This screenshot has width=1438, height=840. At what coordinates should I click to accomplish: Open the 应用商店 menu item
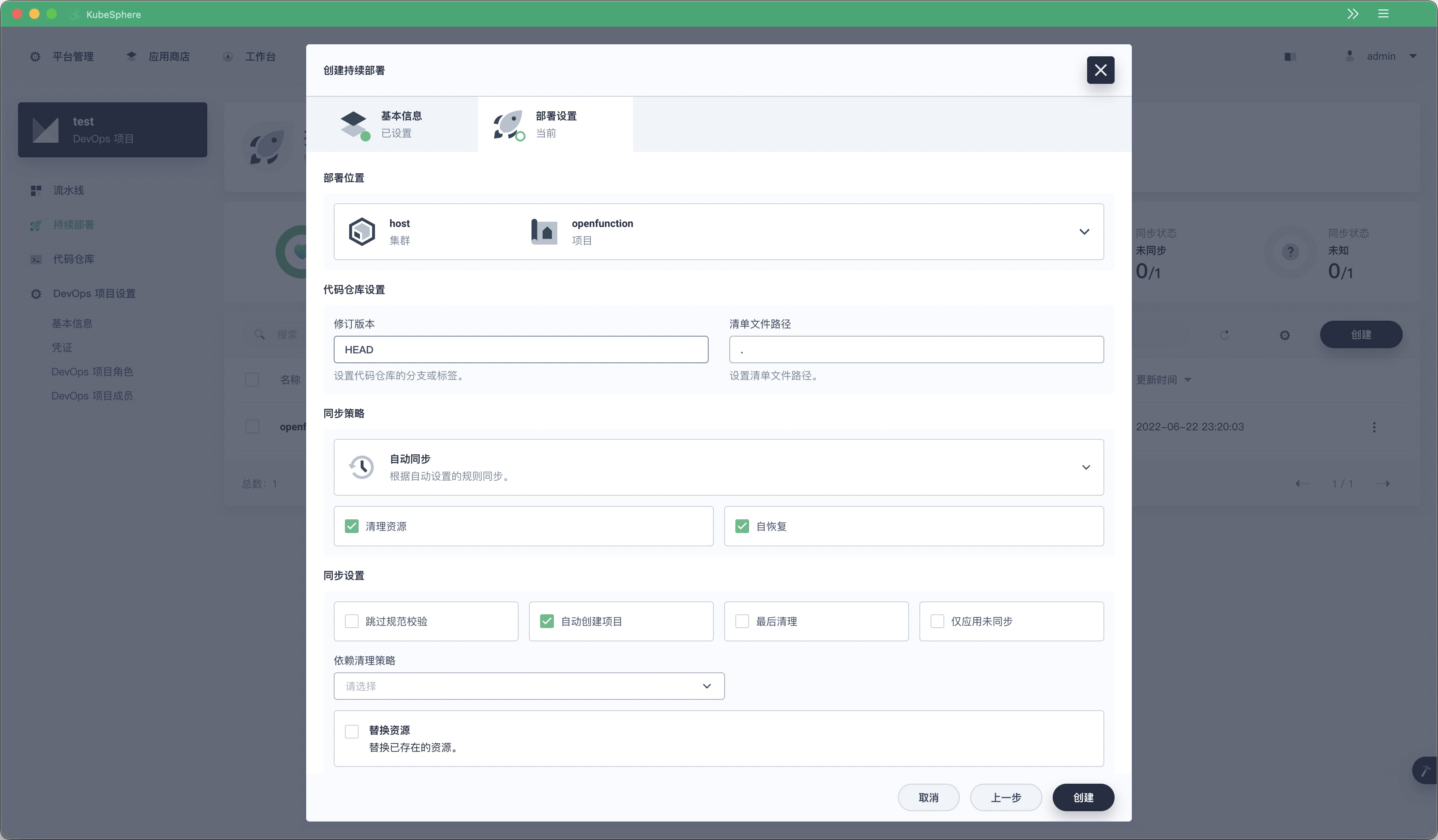158,56
